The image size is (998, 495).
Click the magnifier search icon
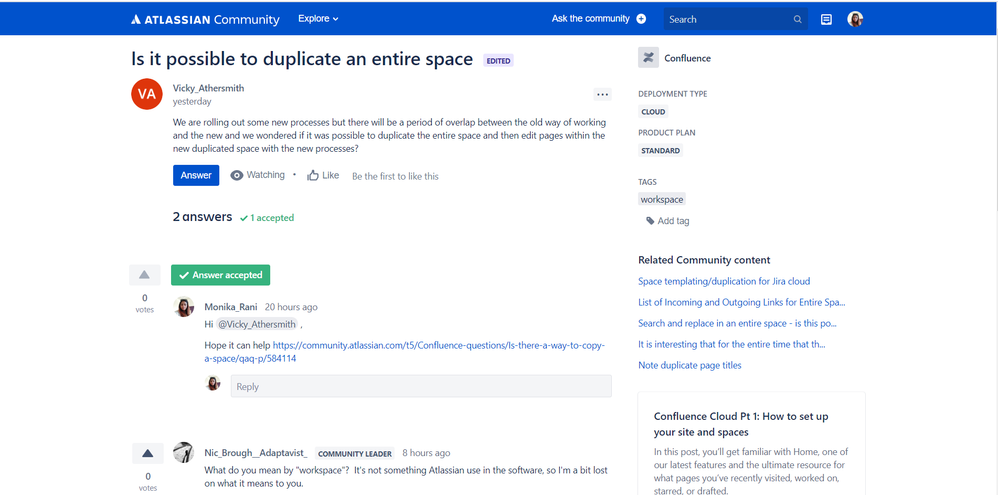[798, 19]
